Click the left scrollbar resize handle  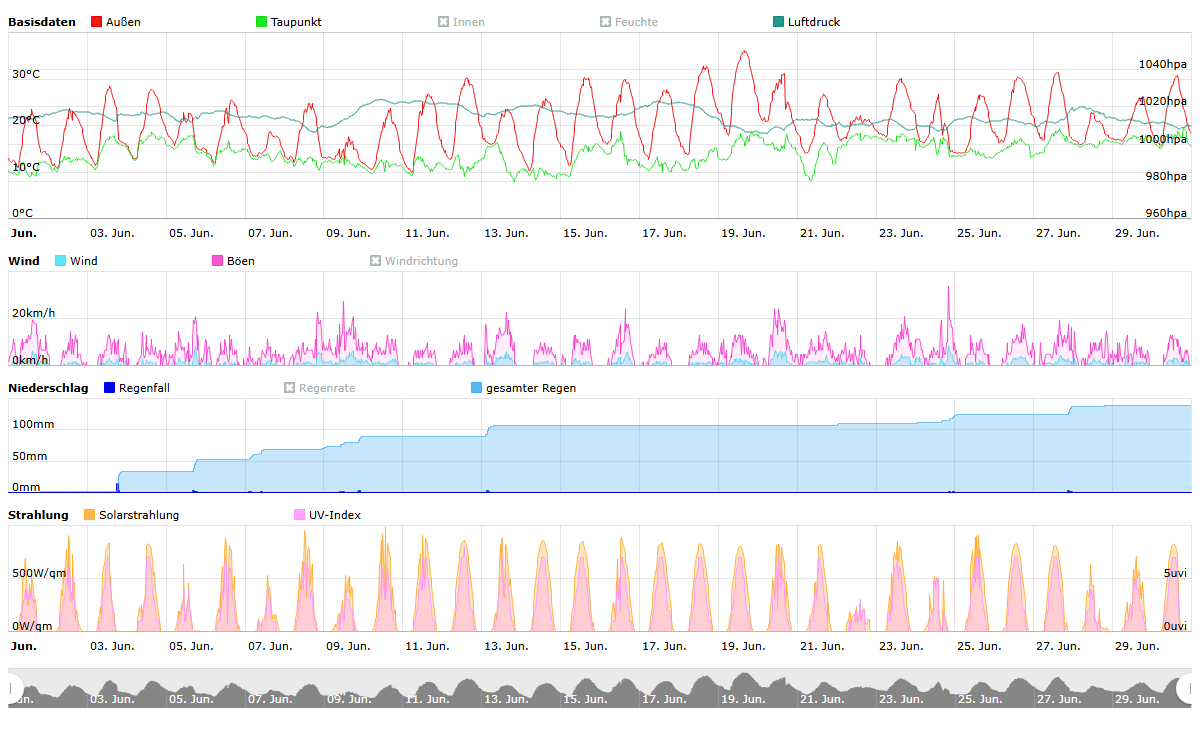(14, 688)
